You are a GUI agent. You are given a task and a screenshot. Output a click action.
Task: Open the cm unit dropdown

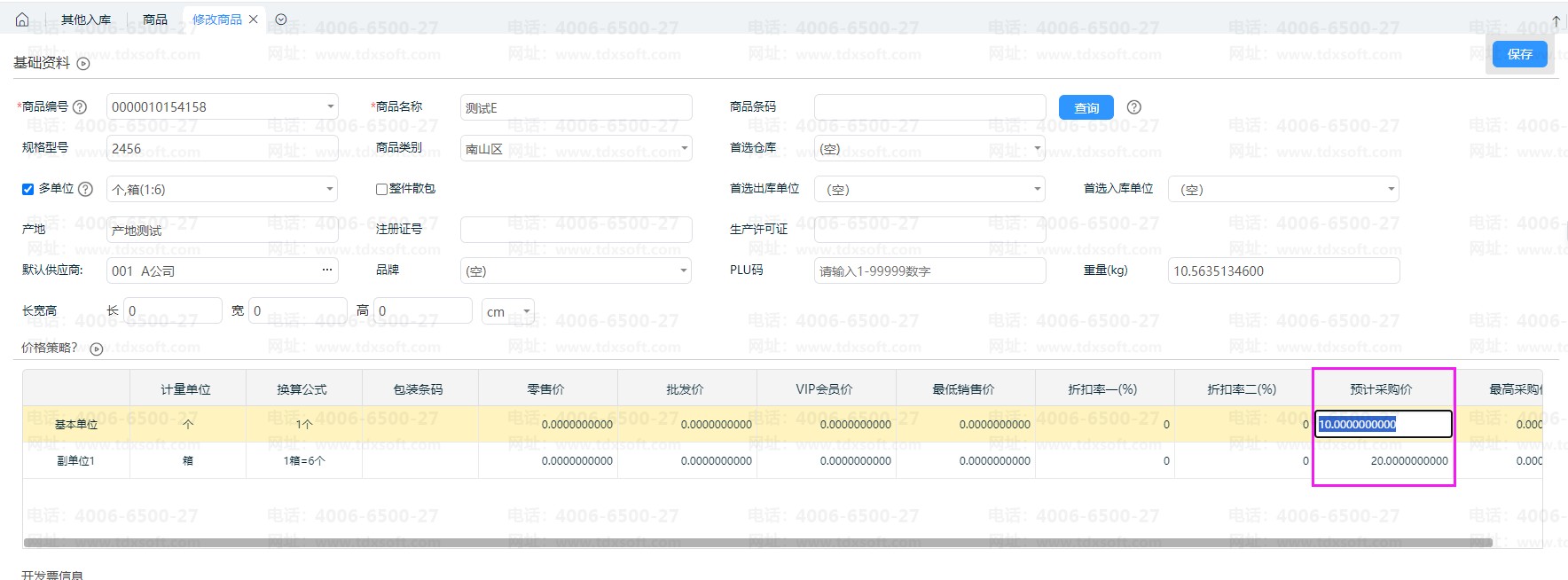click(x=526, y=311)
